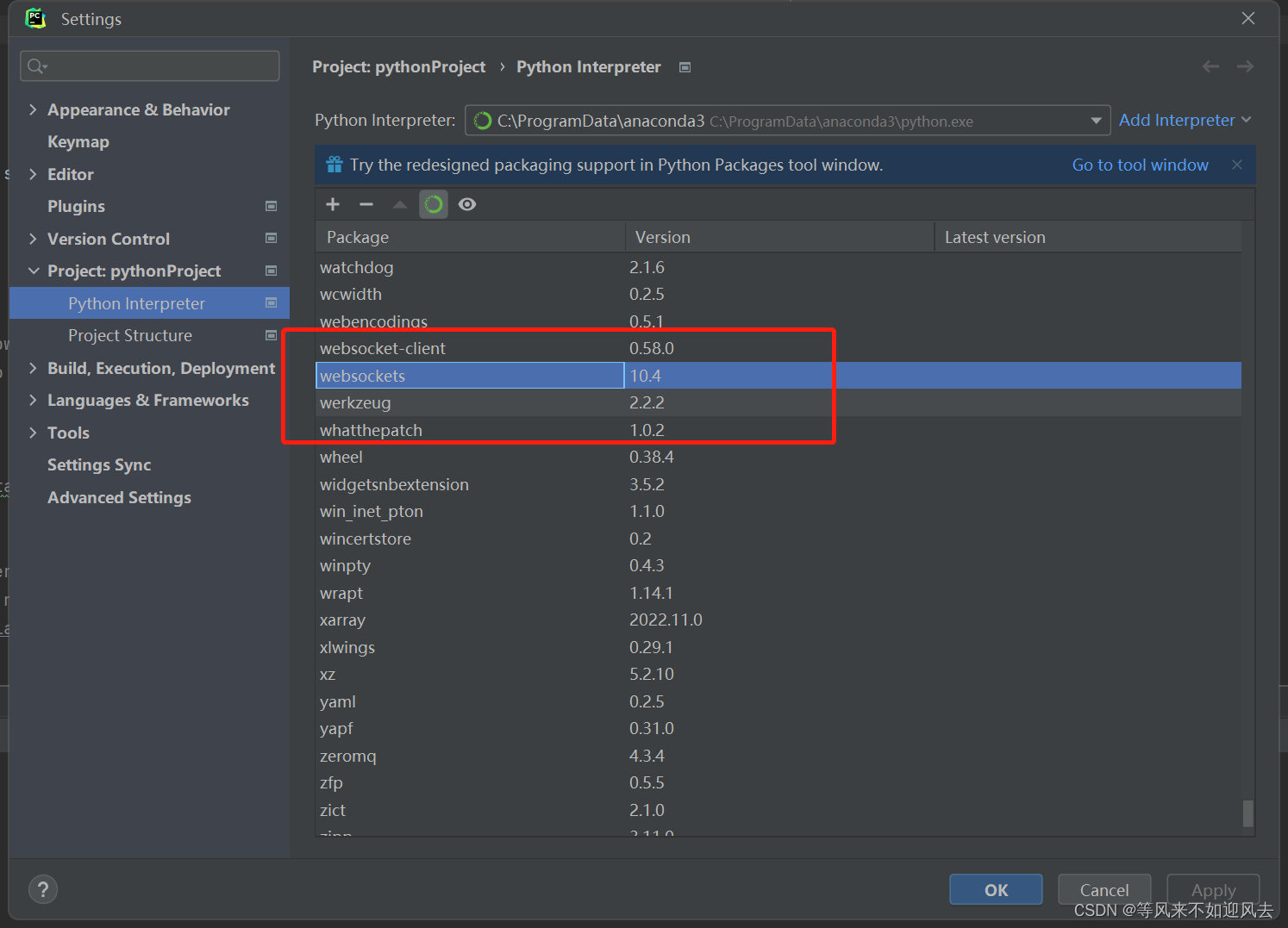
Task: Select the win_inet_pton package row
Action: tap(778, 511)
